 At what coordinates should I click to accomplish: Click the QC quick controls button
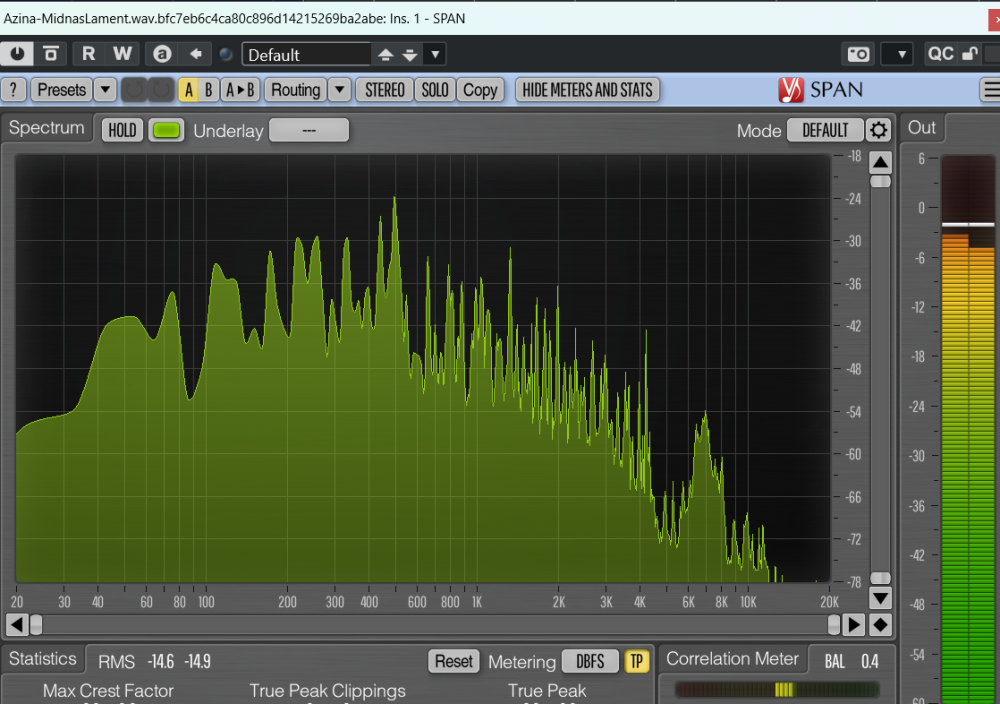(940, 54)
